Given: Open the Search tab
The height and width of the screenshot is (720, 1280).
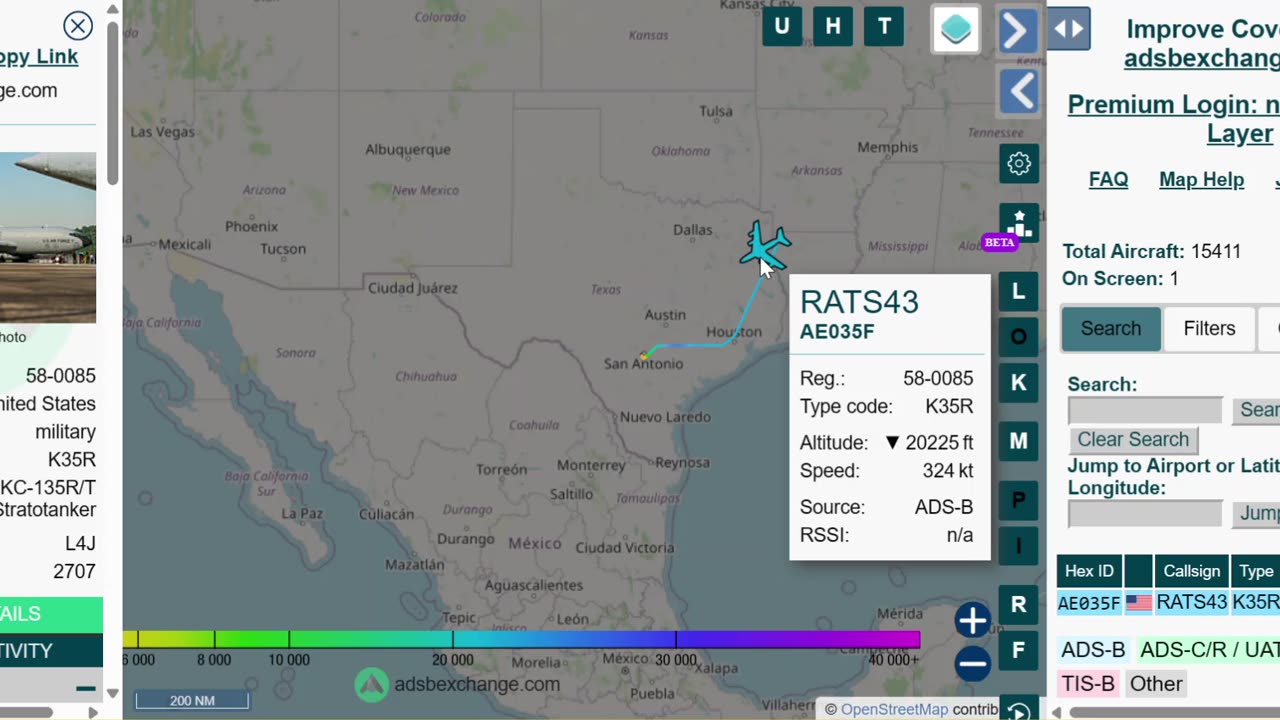Looking at the screenshot, I should pyautogui.click(x=1111, y=329).
